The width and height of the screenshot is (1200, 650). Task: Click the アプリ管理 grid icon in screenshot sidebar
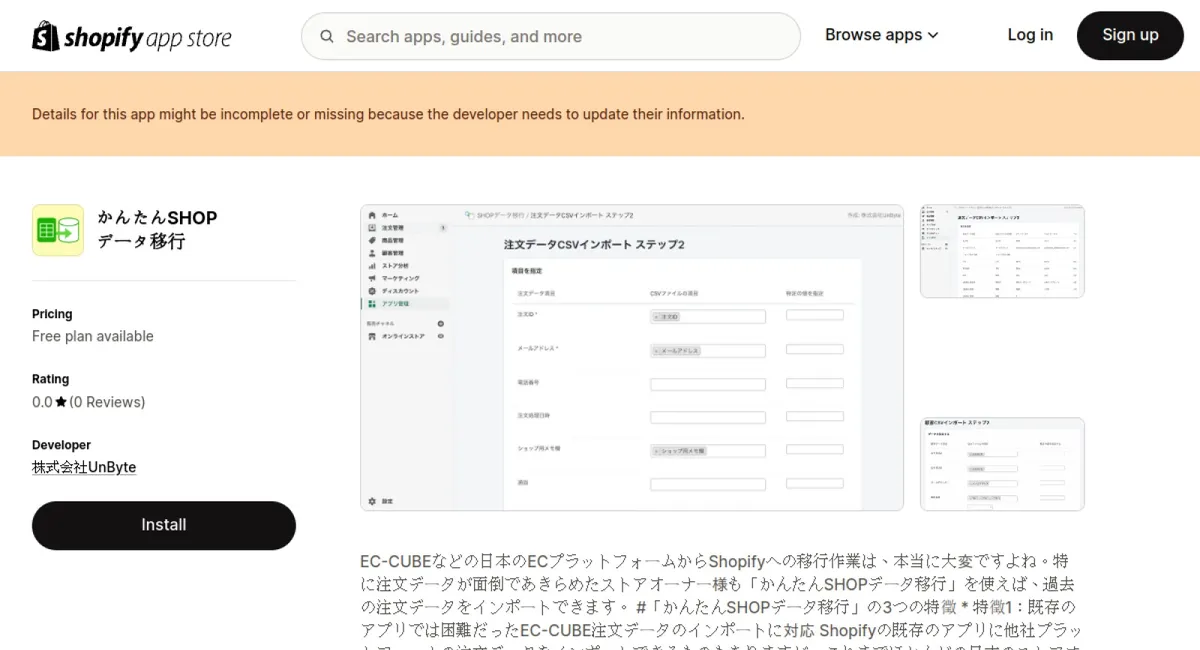click(x=372, y=303)
